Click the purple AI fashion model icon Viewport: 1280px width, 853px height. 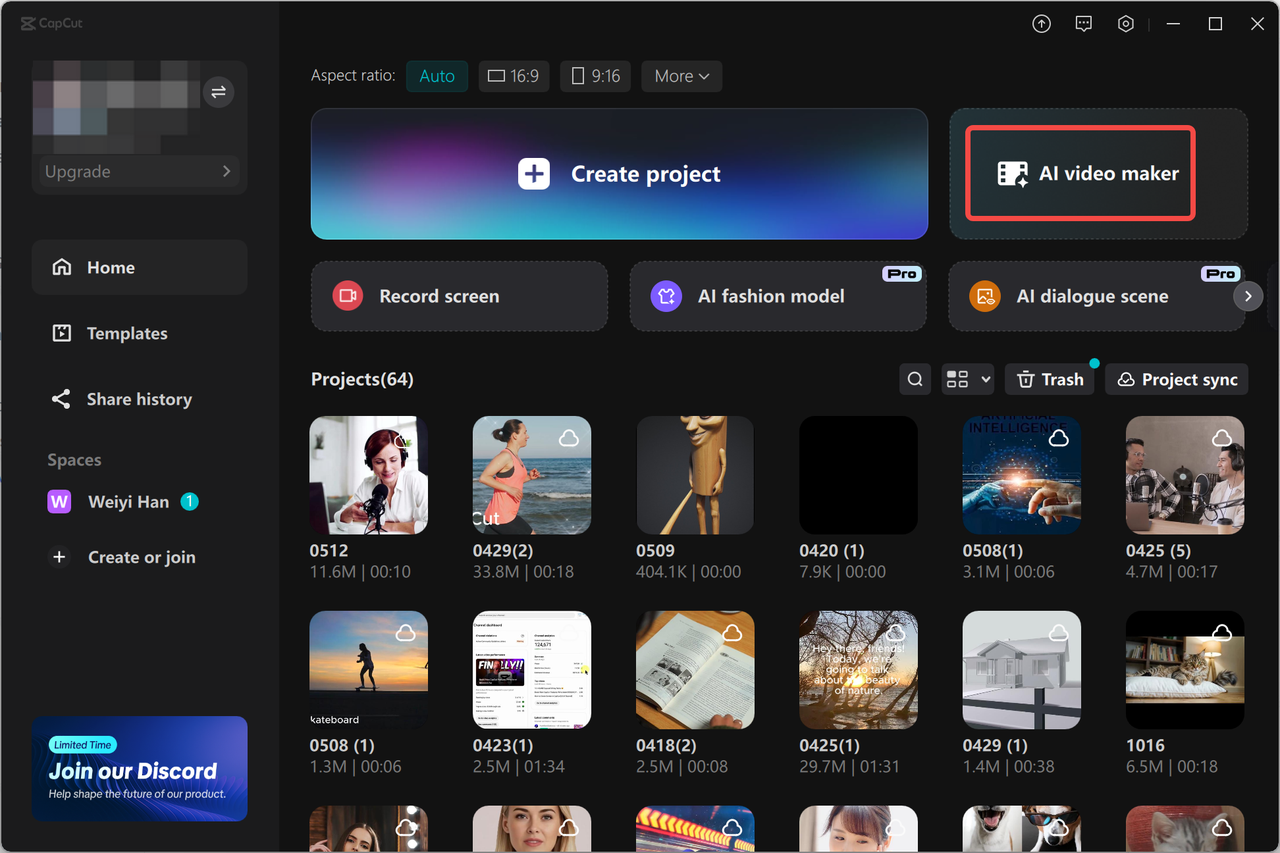666,296
